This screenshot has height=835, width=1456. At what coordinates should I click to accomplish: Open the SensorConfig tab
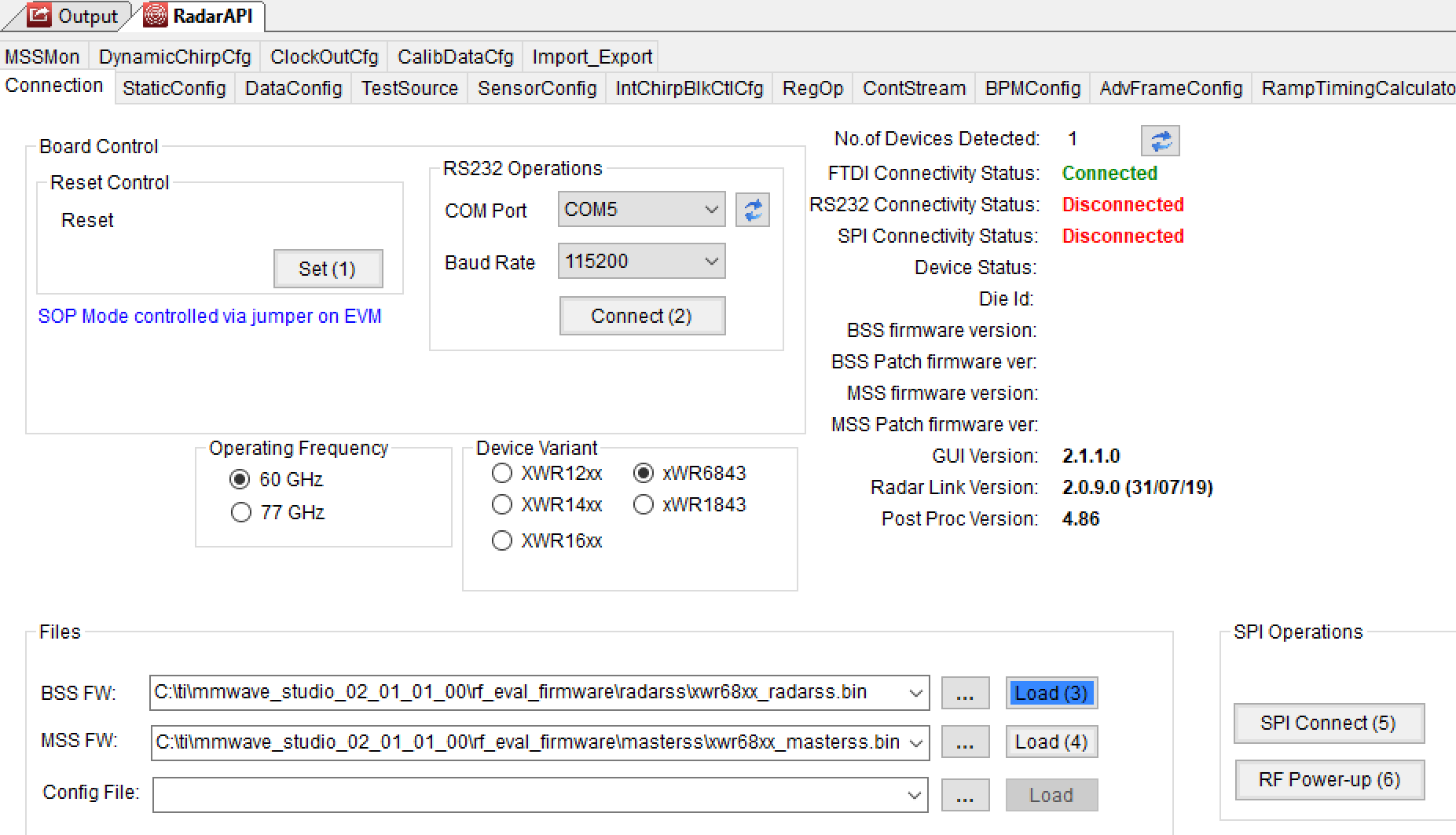tap(537, 88)
